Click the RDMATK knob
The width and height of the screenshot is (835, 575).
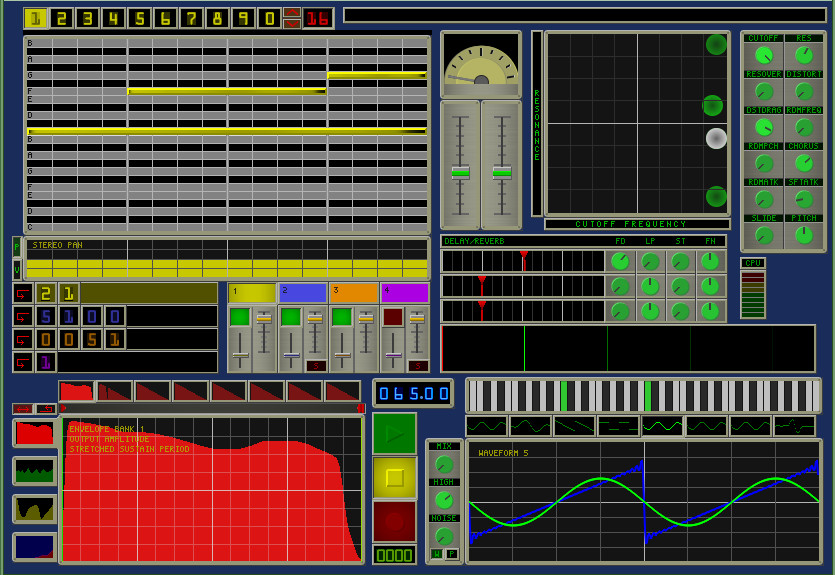click(764, 199)
